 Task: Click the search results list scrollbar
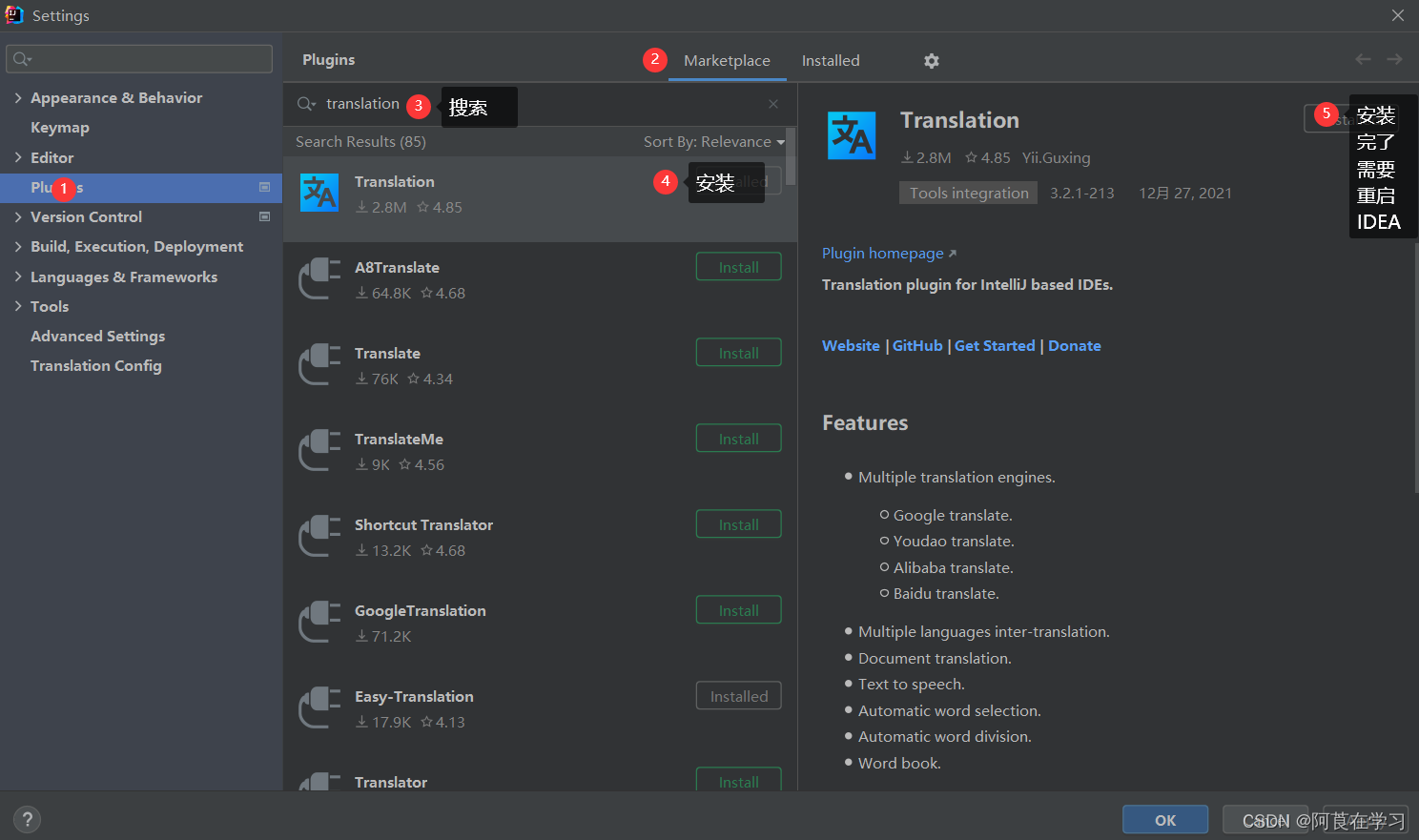click(791, 156)
